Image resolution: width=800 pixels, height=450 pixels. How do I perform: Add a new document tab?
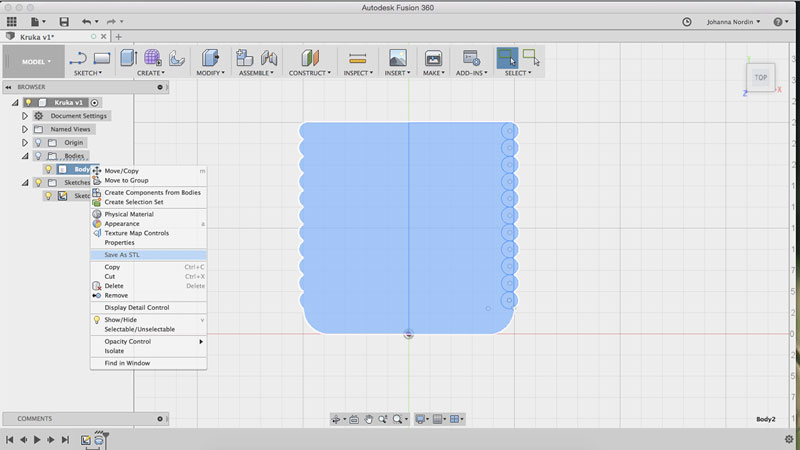(x=118, y=37)
